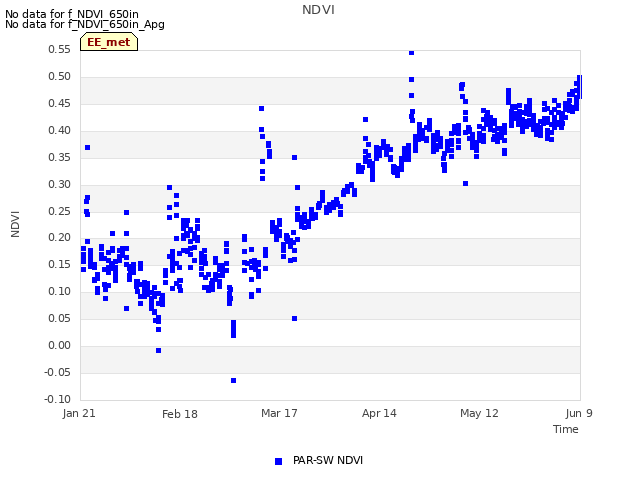Click the topmost outlier data point near 0.55
Image resolution: width=640 pixels, height=480 pixels.
click(x=411, y=53)
